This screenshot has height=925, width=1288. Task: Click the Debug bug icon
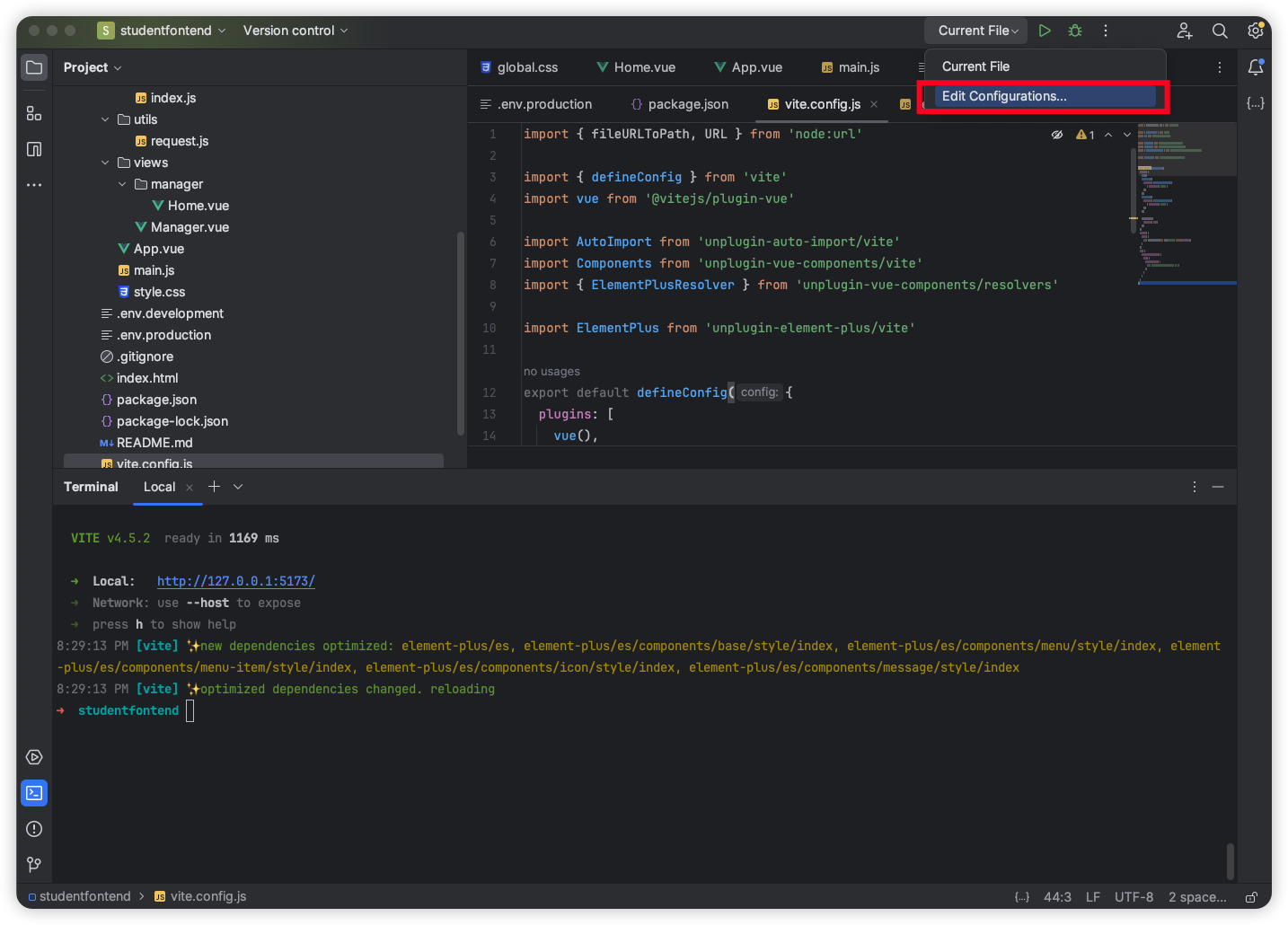pyautogui.click(x=1075, y=31)
